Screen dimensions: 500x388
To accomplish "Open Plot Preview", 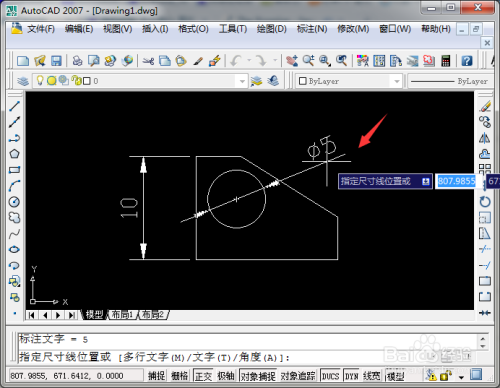I will click(x=94, y=61).
